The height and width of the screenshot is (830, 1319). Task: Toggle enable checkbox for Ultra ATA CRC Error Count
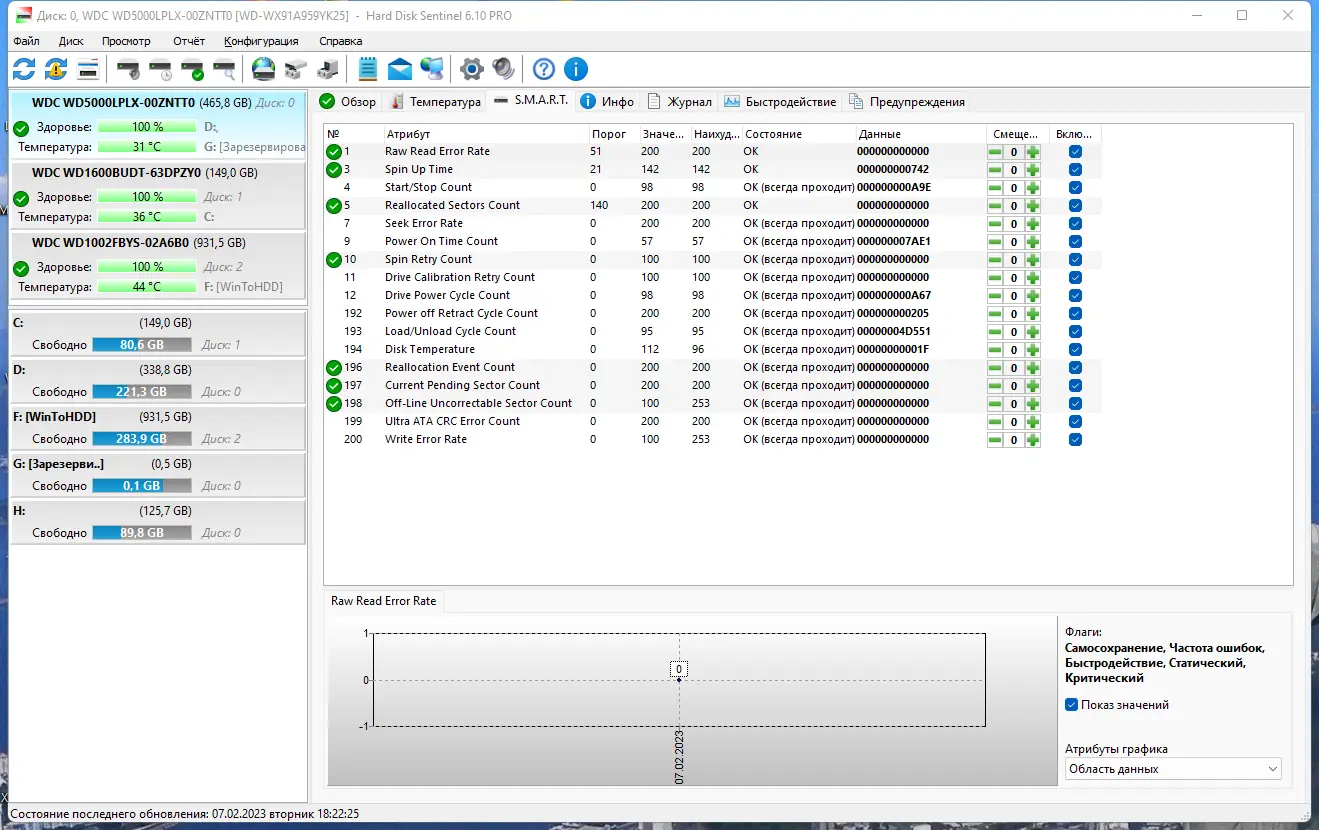pyautogui.click(x=1075, y=422)
